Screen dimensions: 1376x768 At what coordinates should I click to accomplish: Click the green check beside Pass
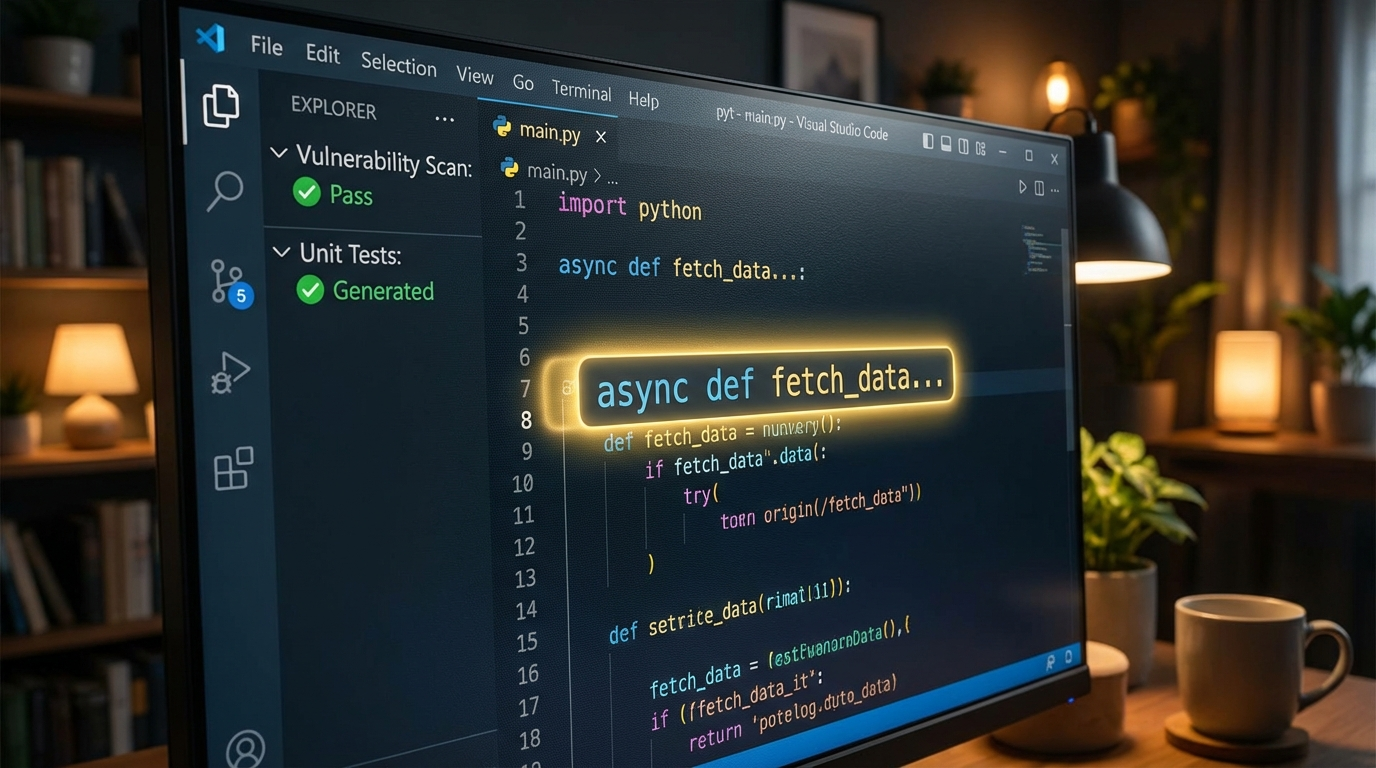click(306, 192)
